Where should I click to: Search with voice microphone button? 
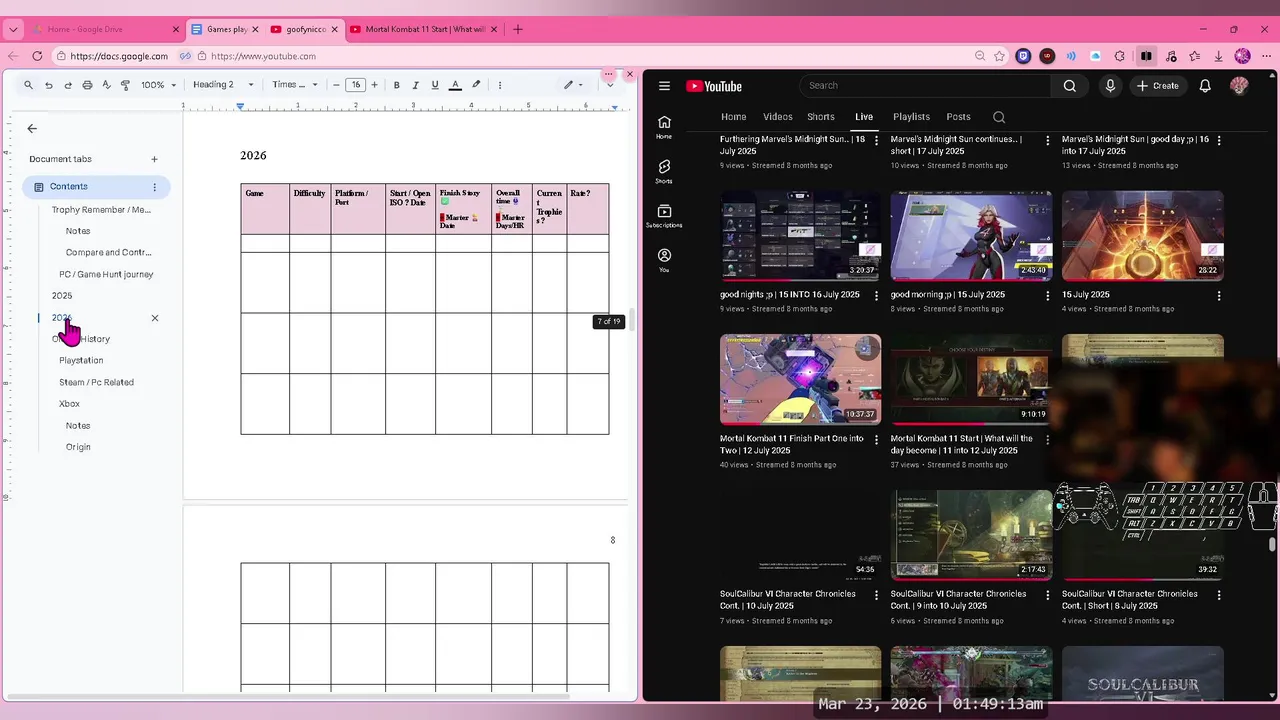[1110, 86]
